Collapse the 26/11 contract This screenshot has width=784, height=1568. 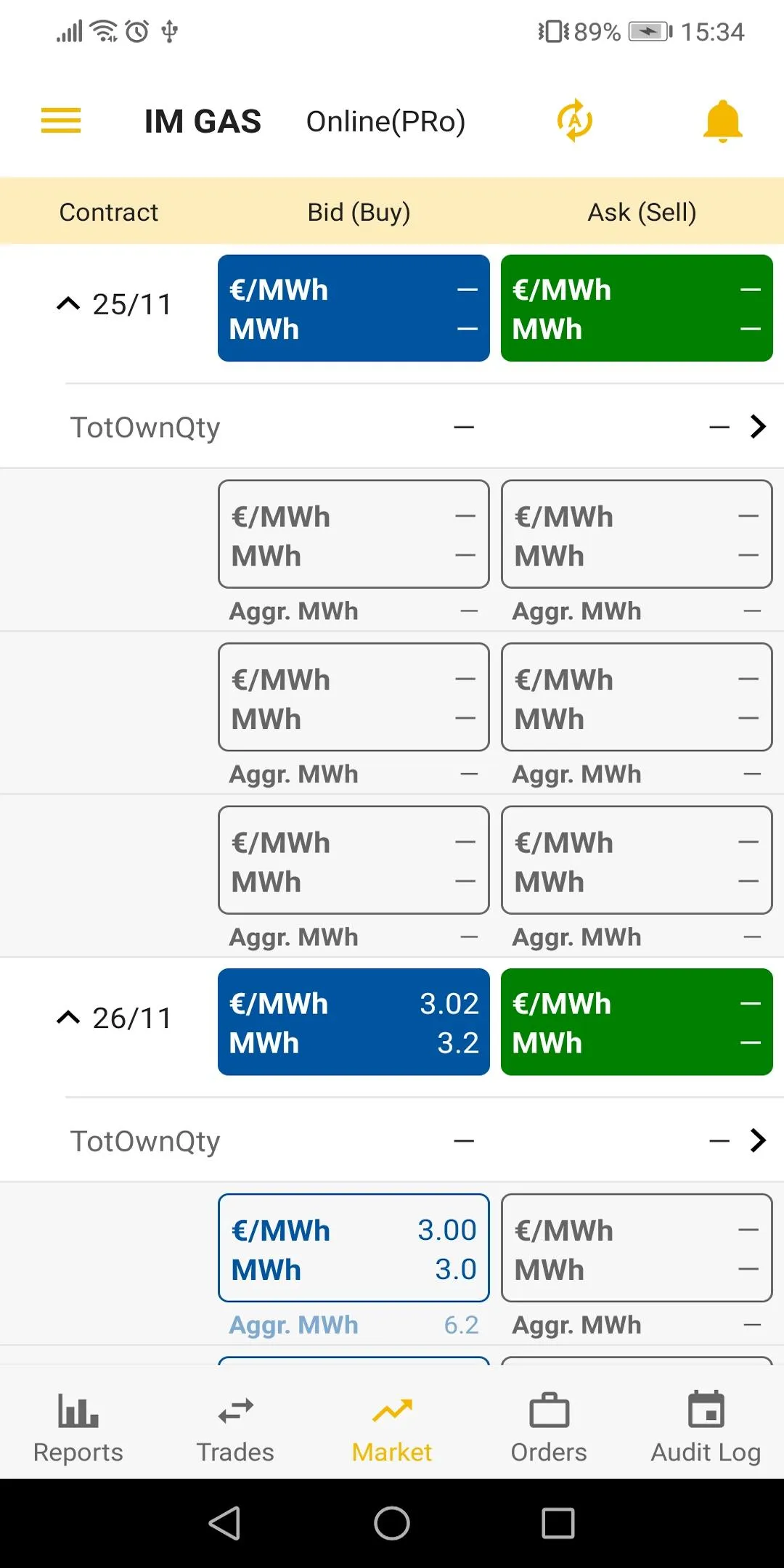tap(68, 1018)
